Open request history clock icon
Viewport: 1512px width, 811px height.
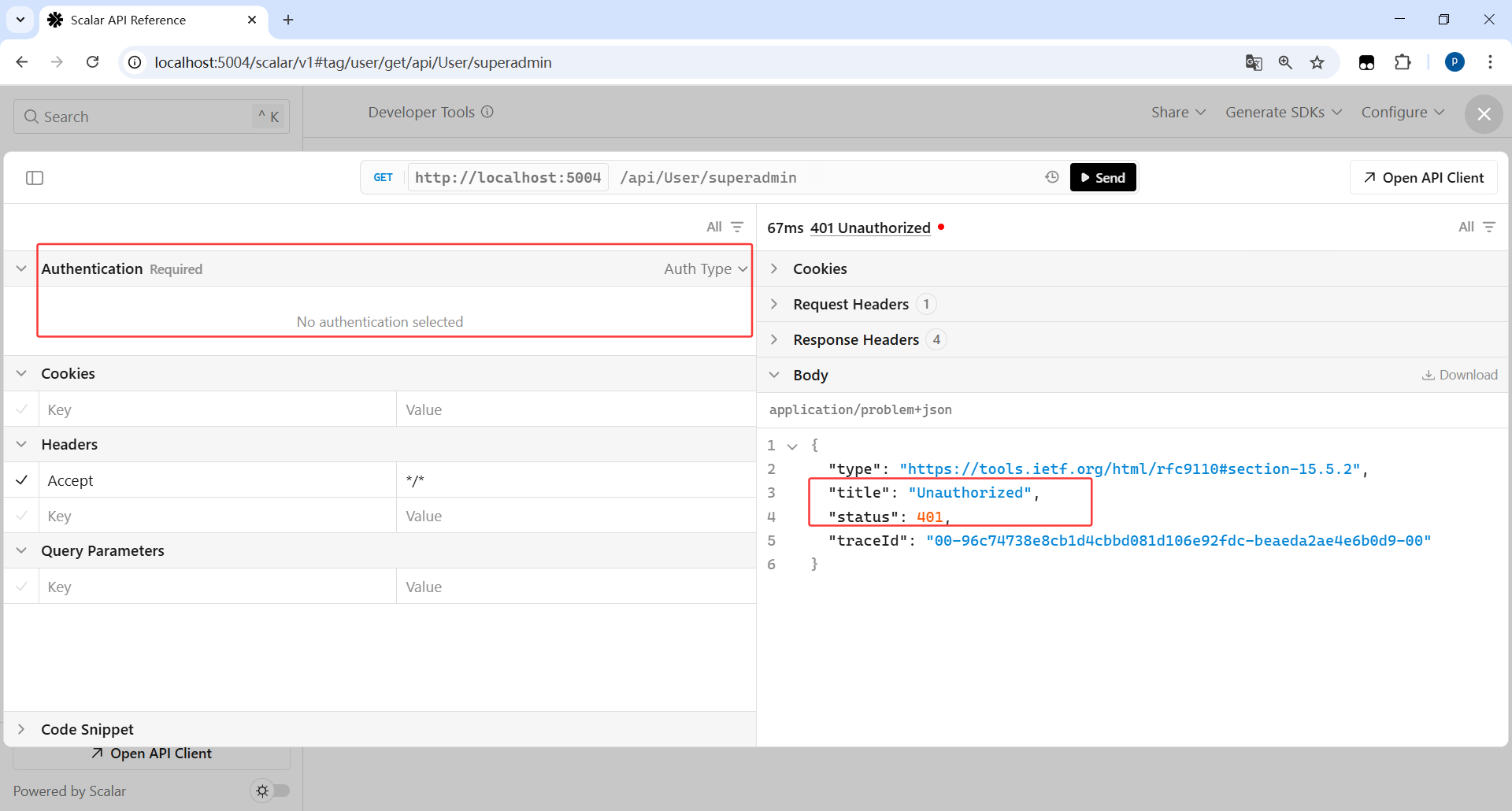pyautogui.click(x=1052, y=177)
